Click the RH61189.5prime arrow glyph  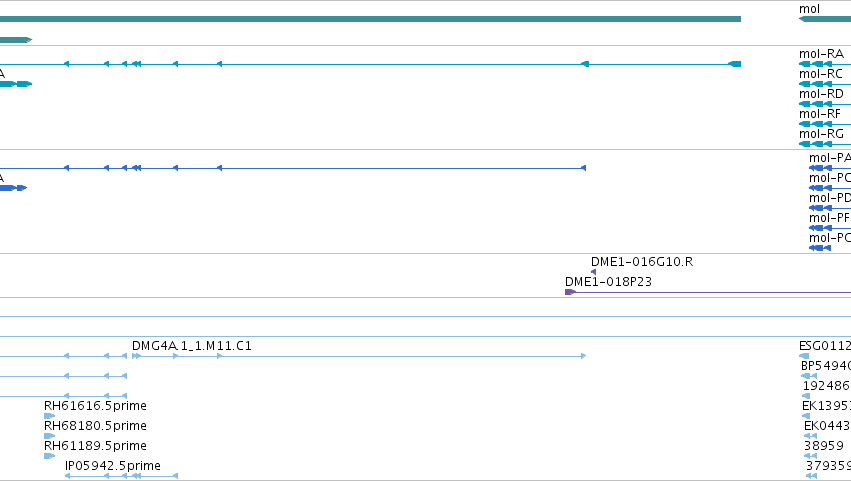tap(49, 456)
